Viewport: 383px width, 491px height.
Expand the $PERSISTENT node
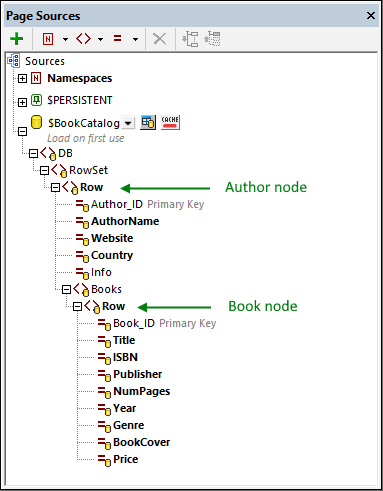[22, 102]
